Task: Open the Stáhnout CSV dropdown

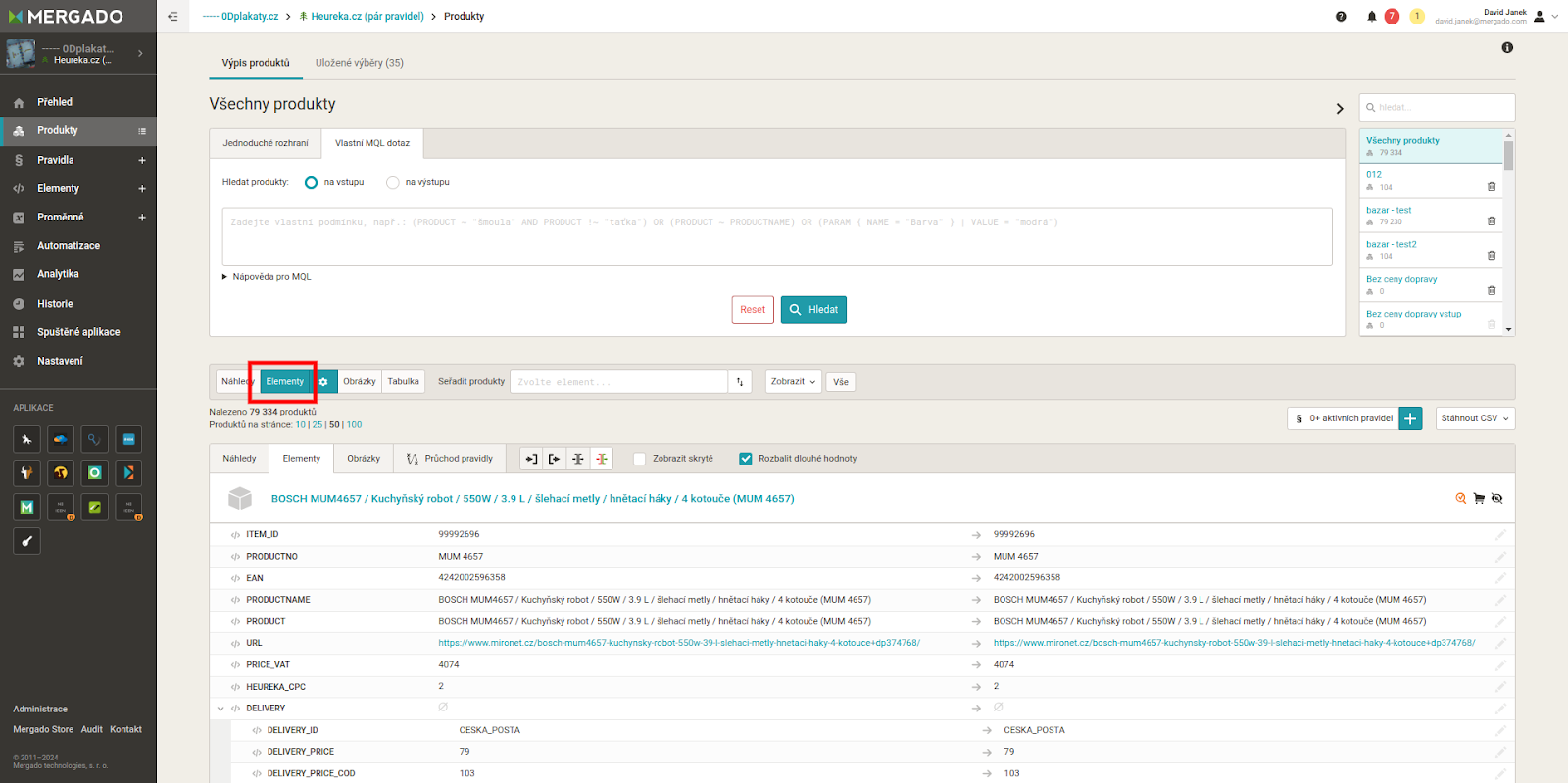Action: point(1475,418)
